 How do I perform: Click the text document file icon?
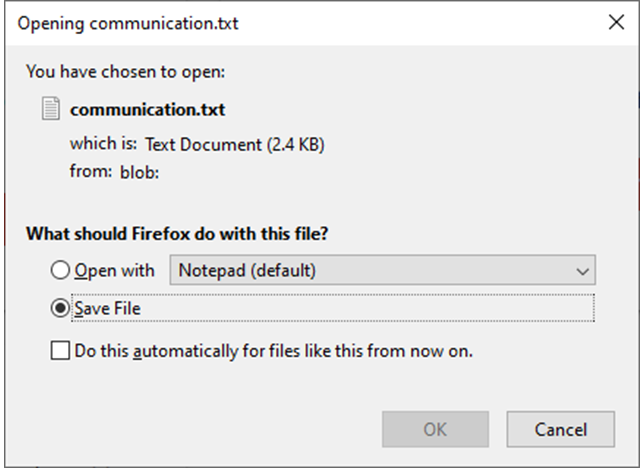click(x=50, y=109)
